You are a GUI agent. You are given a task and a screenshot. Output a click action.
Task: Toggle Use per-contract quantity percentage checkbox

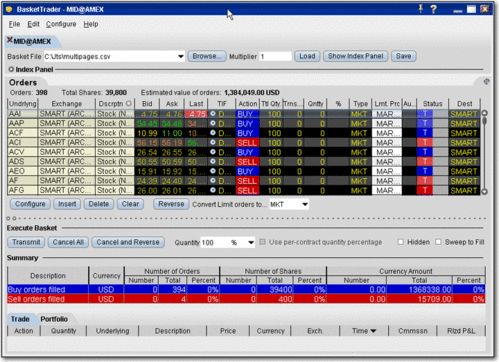coord(262,242)
